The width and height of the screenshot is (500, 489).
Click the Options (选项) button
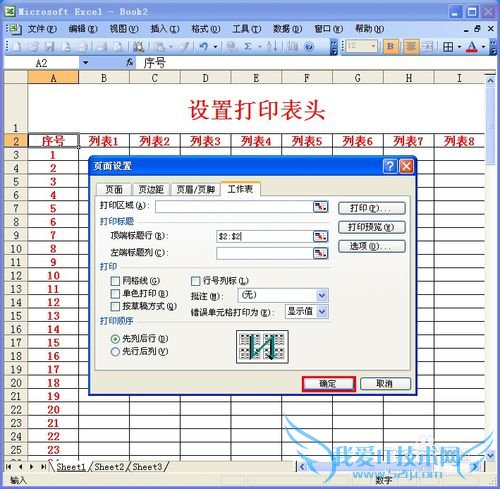372,247
